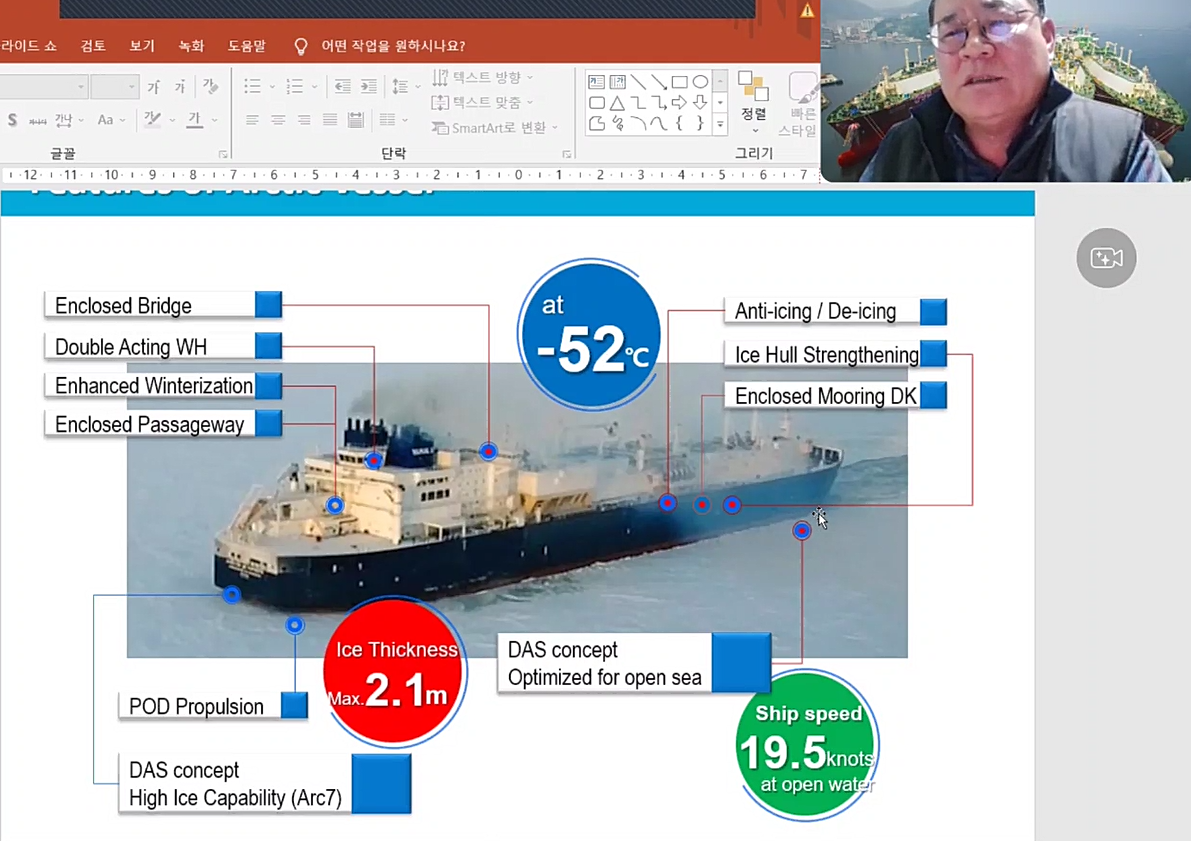Open the 도움말 help tab
The image size is (1191, 841).
[246, 46]
